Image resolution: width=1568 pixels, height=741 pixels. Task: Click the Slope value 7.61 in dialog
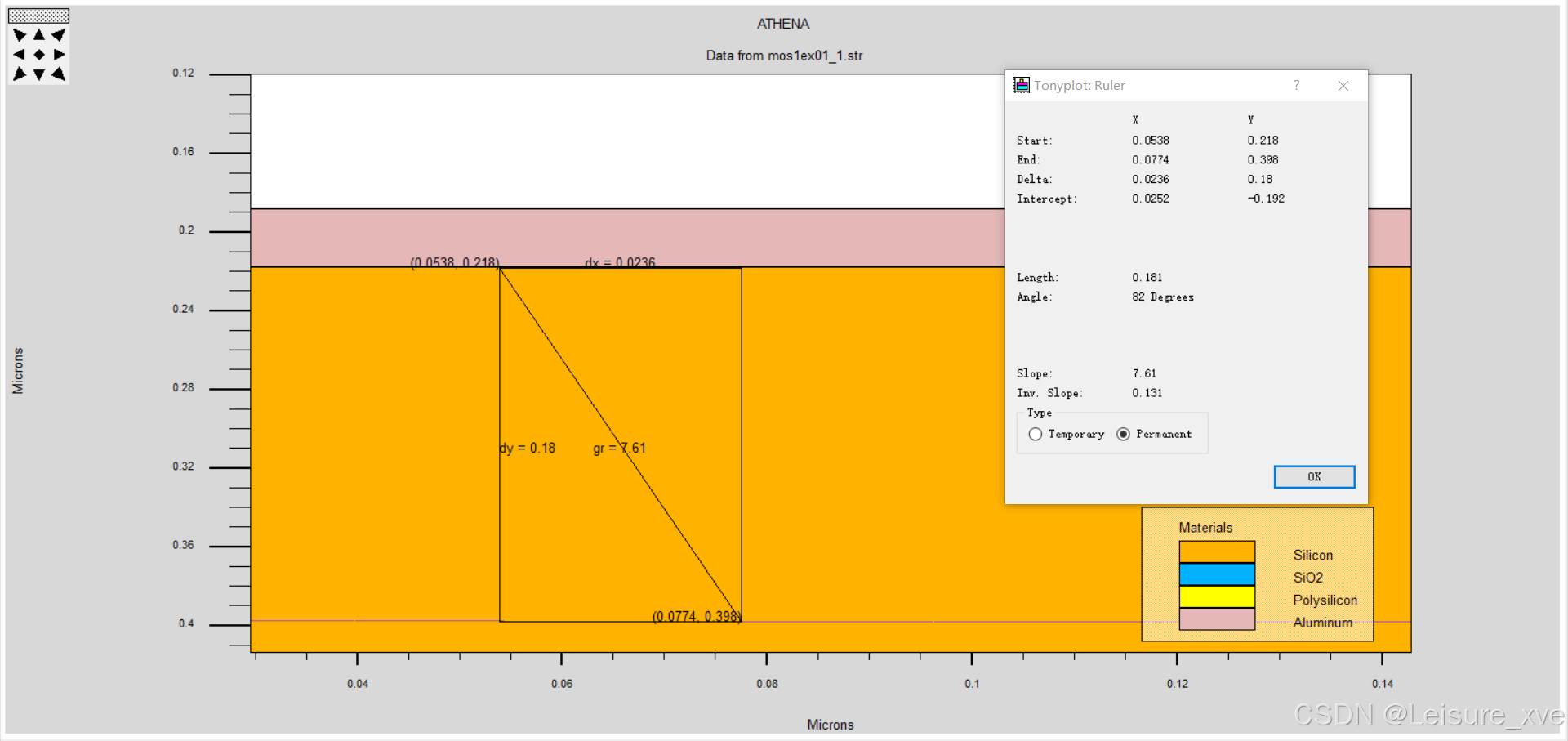pyautogui.click(x=1144, y=373)
